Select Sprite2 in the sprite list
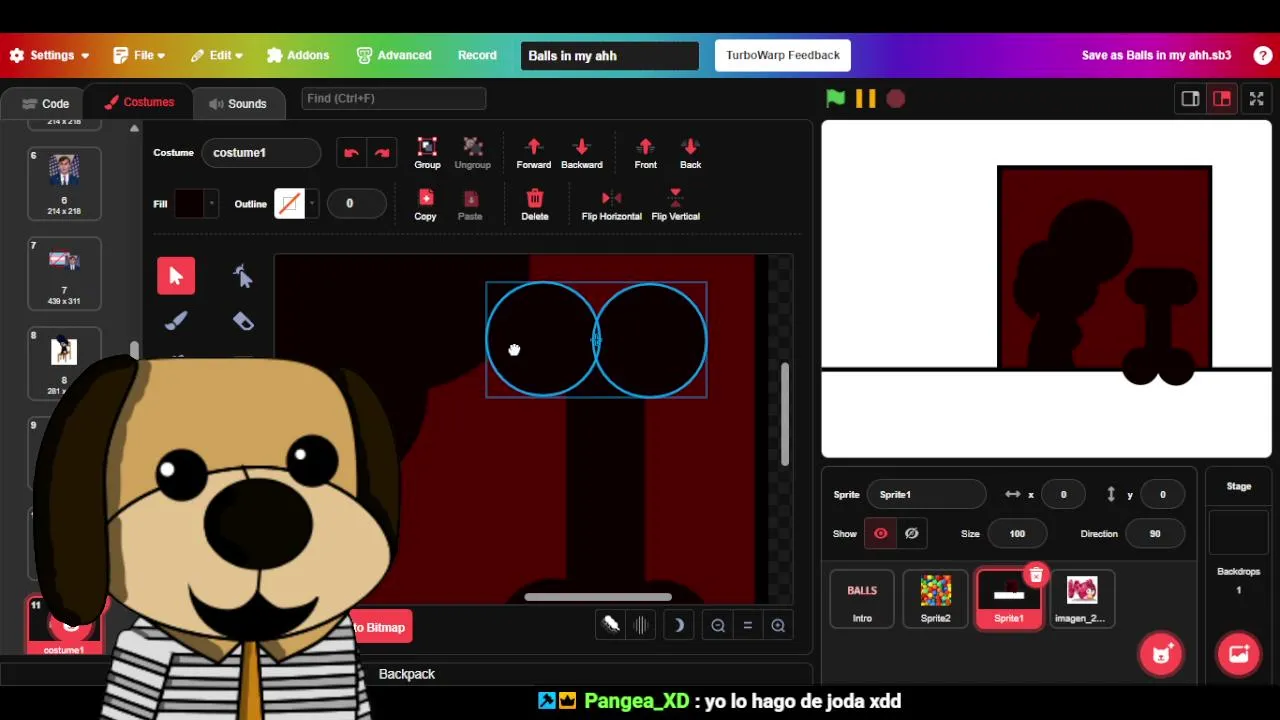The height and width of the screenshot is (720, 1280). 936,599
